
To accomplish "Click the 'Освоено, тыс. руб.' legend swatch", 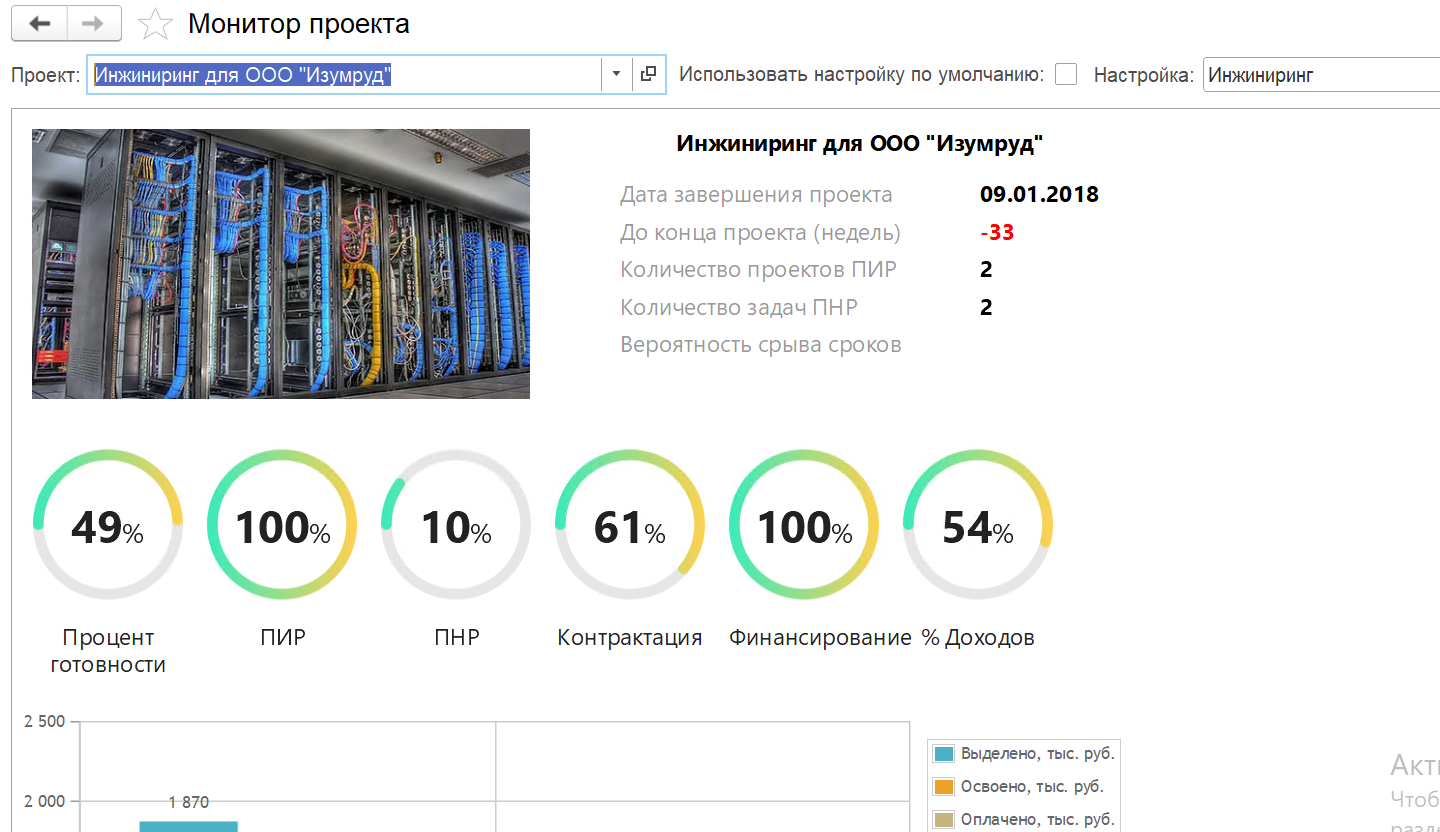I will (943, 786).
